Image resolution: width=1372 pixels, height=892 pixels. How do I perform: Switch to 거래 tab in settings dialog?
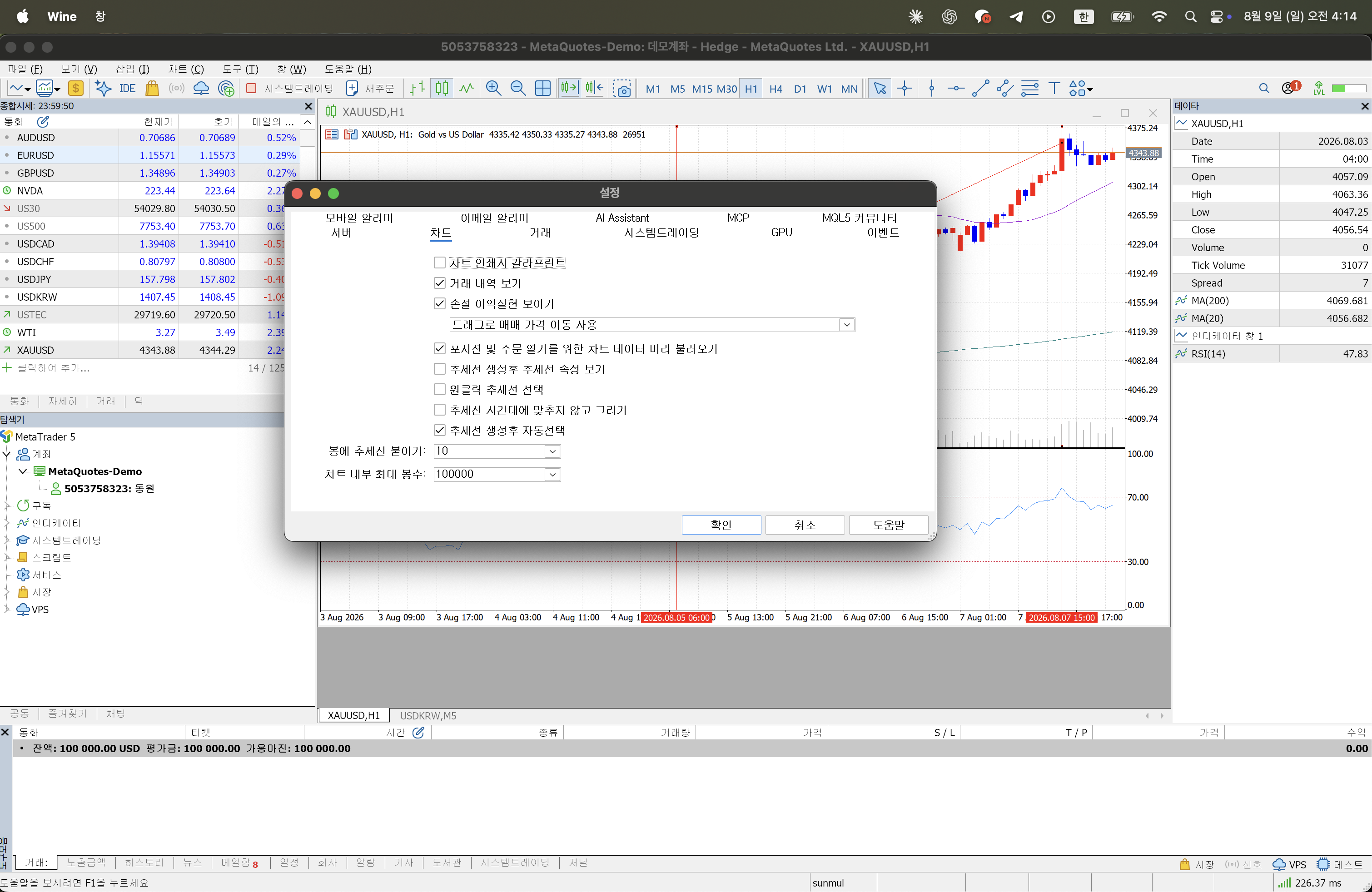point(540,233)
